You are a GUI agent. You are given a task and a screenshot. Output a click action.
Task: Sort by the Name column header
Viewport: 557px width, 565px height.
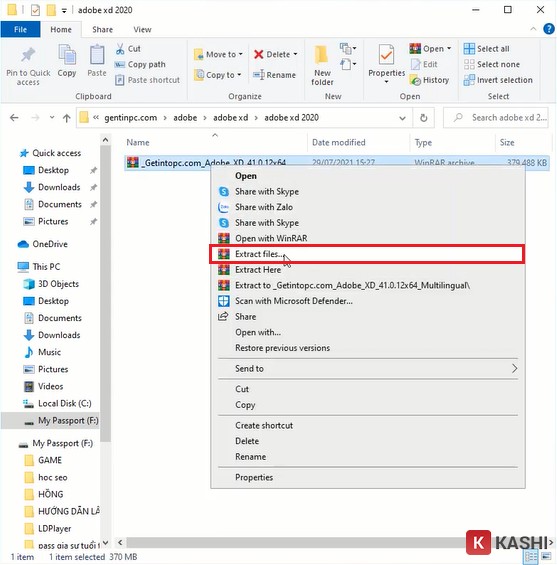(x=138, y=143)
